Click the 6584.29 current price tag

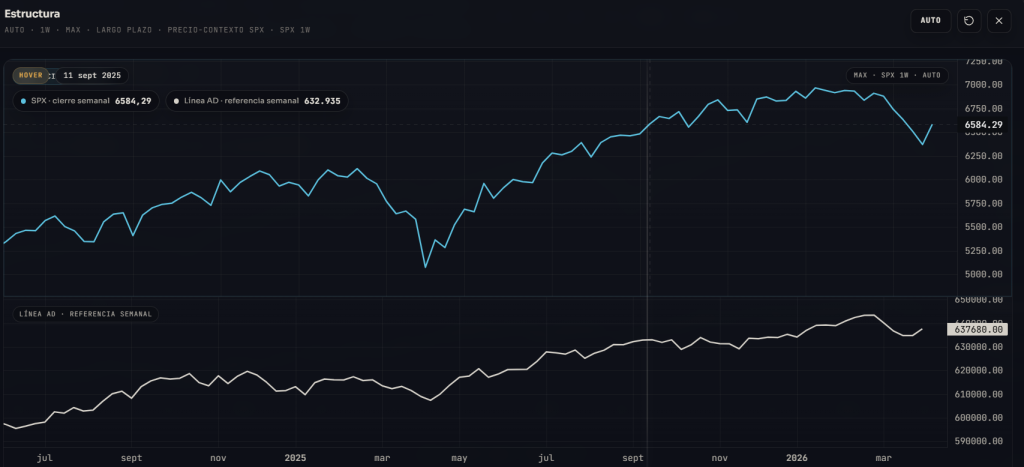click(981, 125)
